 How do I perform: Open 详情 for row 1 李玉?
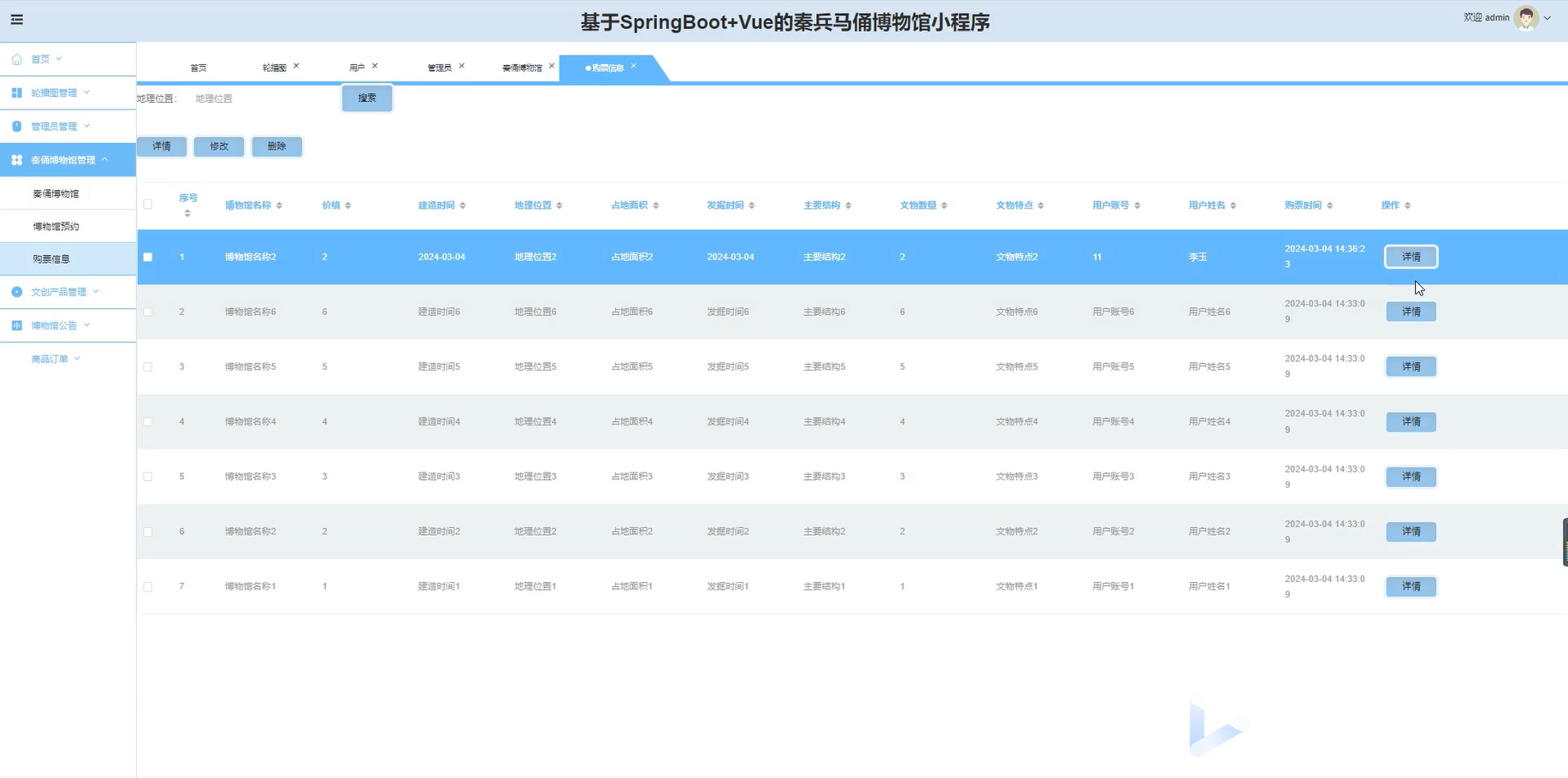1411,257
